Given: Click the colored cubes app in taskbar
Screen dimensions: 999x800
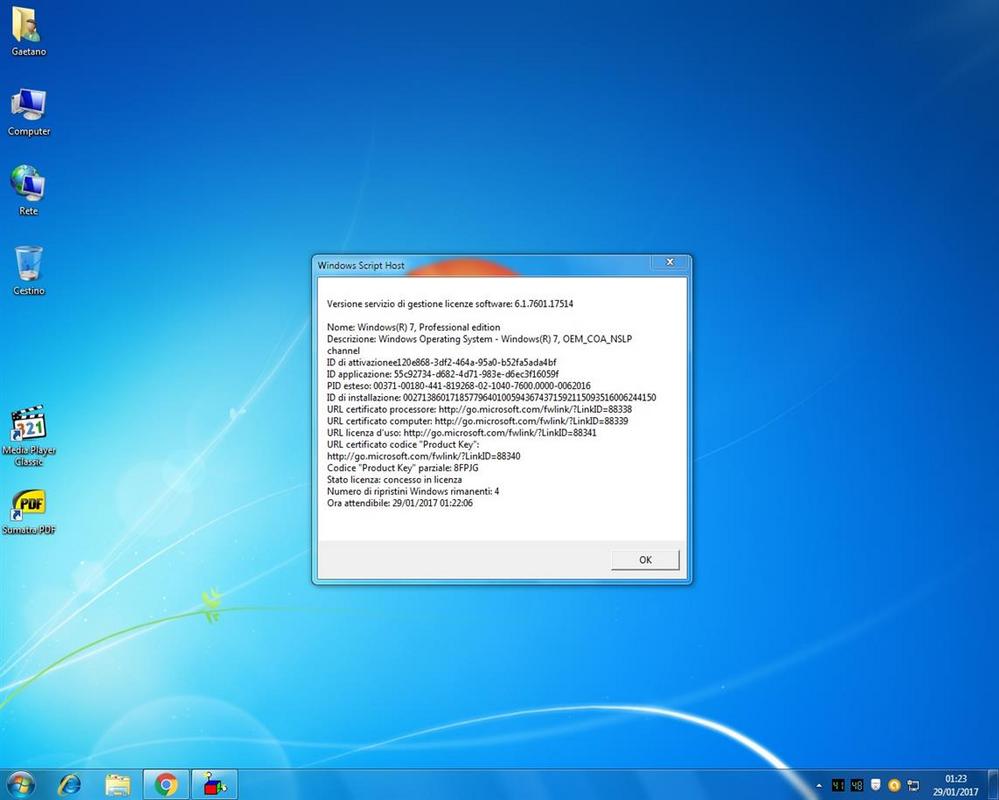Looking at the screenshot, I should pos(215,785).
